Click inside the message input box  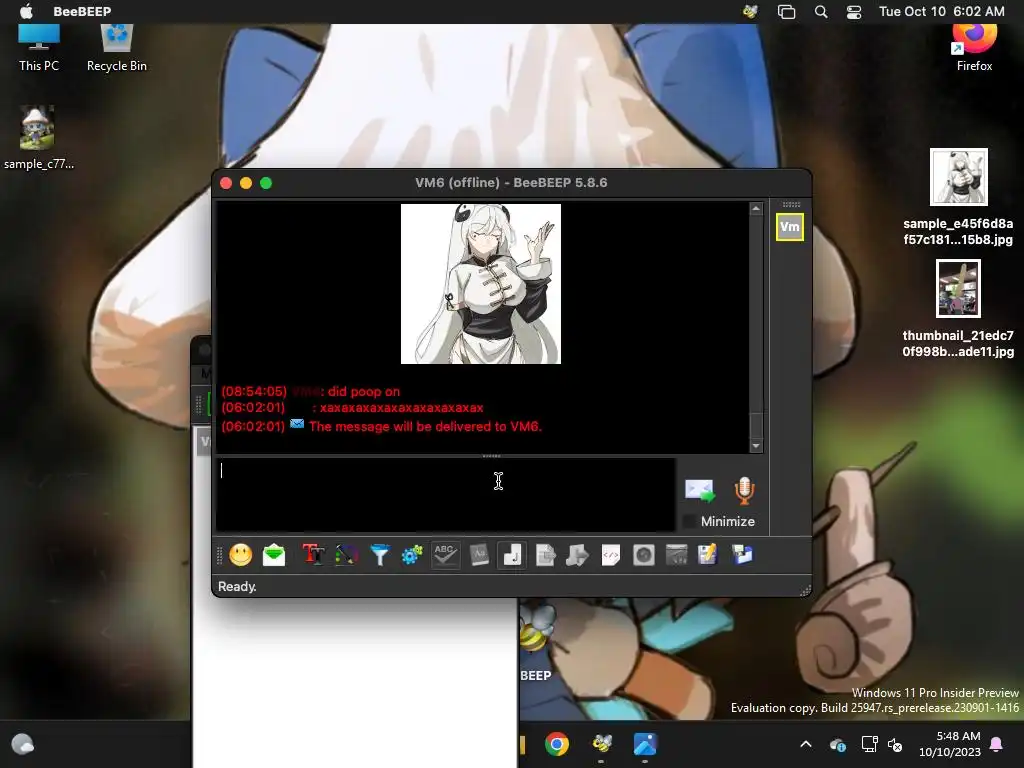(445, 494)
